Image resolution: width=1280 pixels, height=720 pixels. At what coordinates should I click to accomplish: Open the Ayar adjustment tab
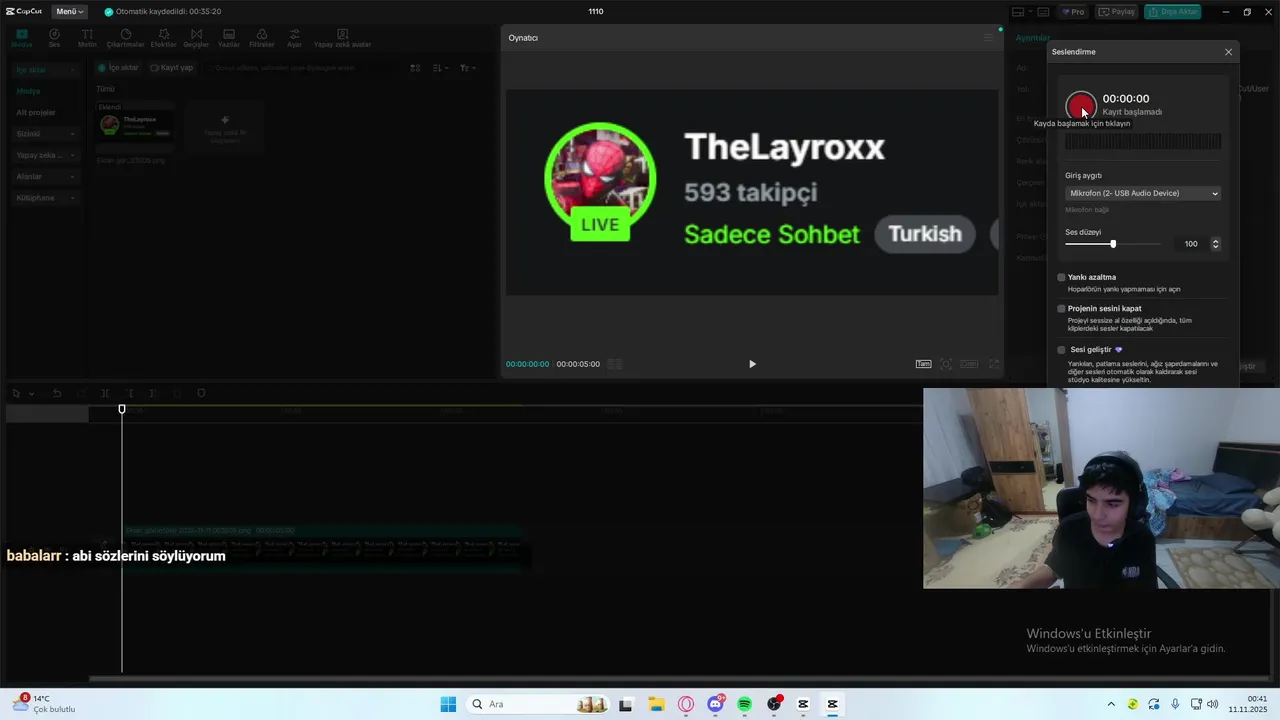coord(294,38)
